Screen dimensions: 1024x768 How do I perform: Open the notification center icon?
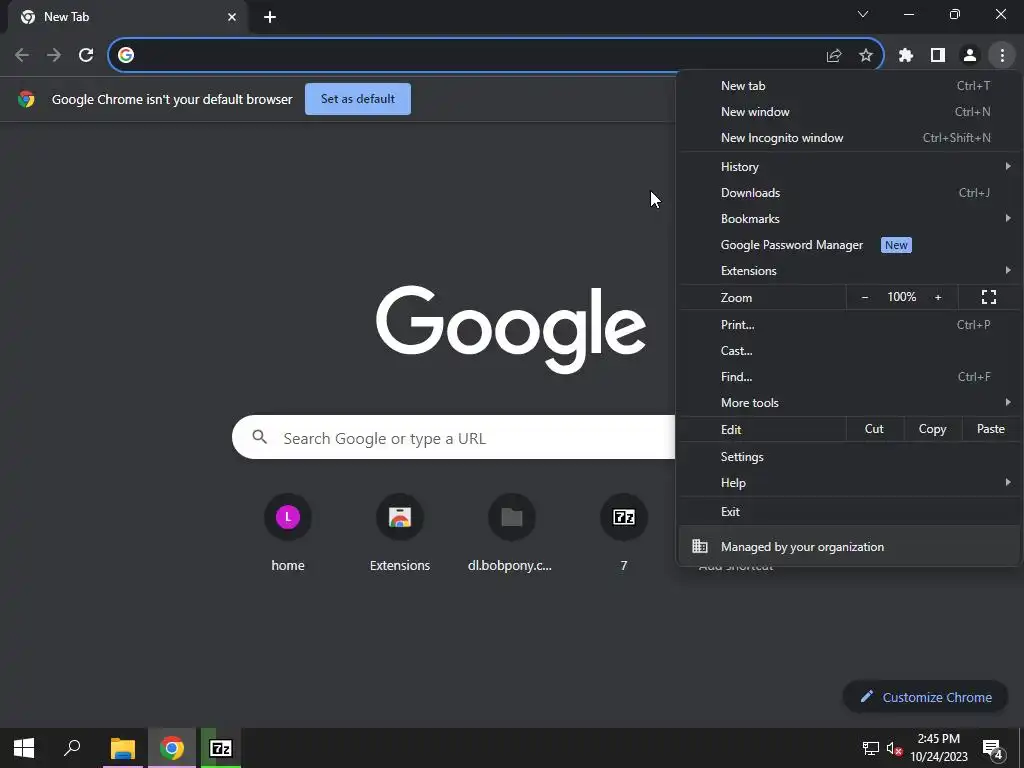[993, 750]
